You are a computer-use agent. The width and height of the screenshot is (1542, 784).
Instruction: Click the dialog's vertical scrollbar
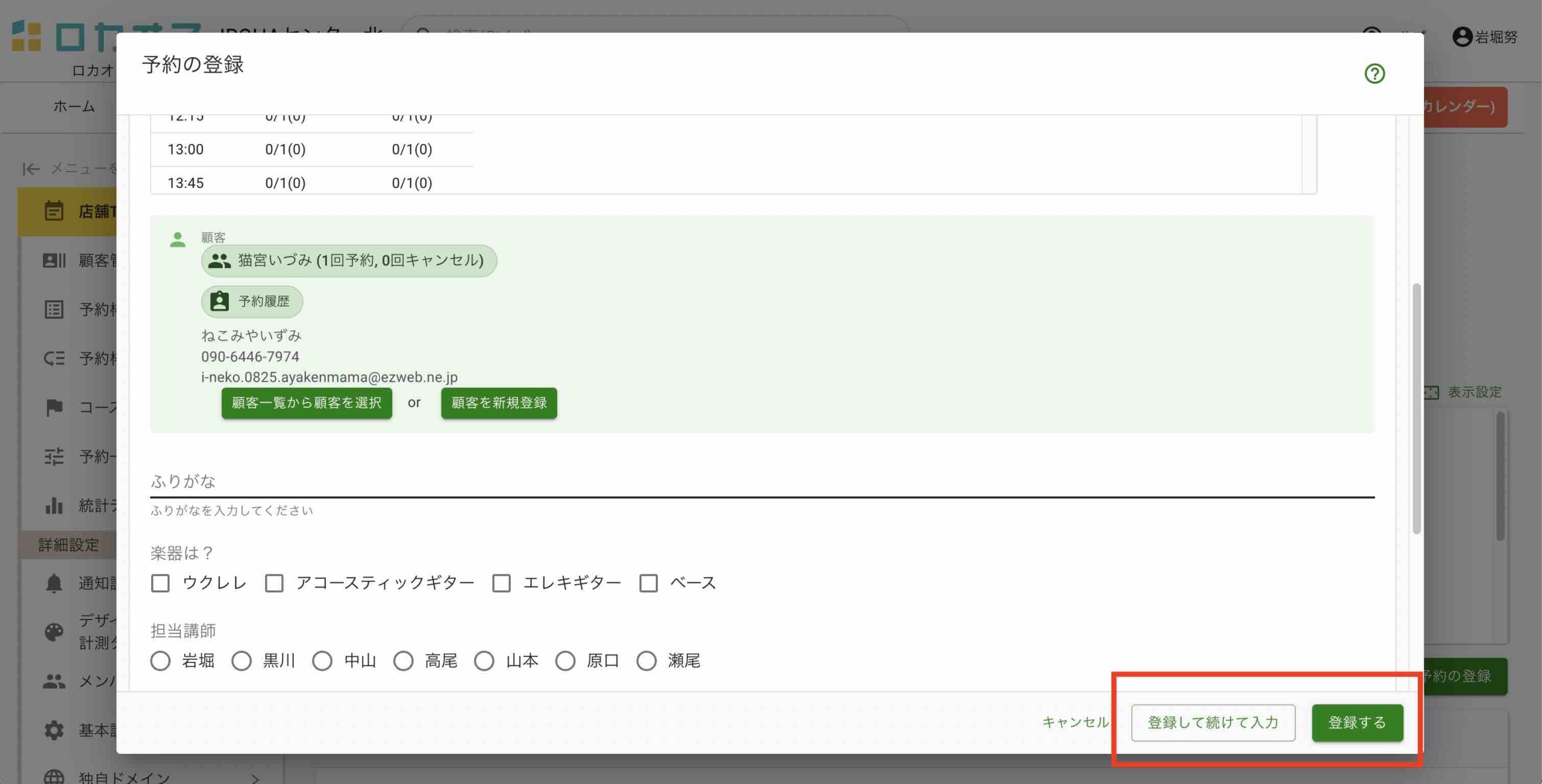tap(1416, 408)
